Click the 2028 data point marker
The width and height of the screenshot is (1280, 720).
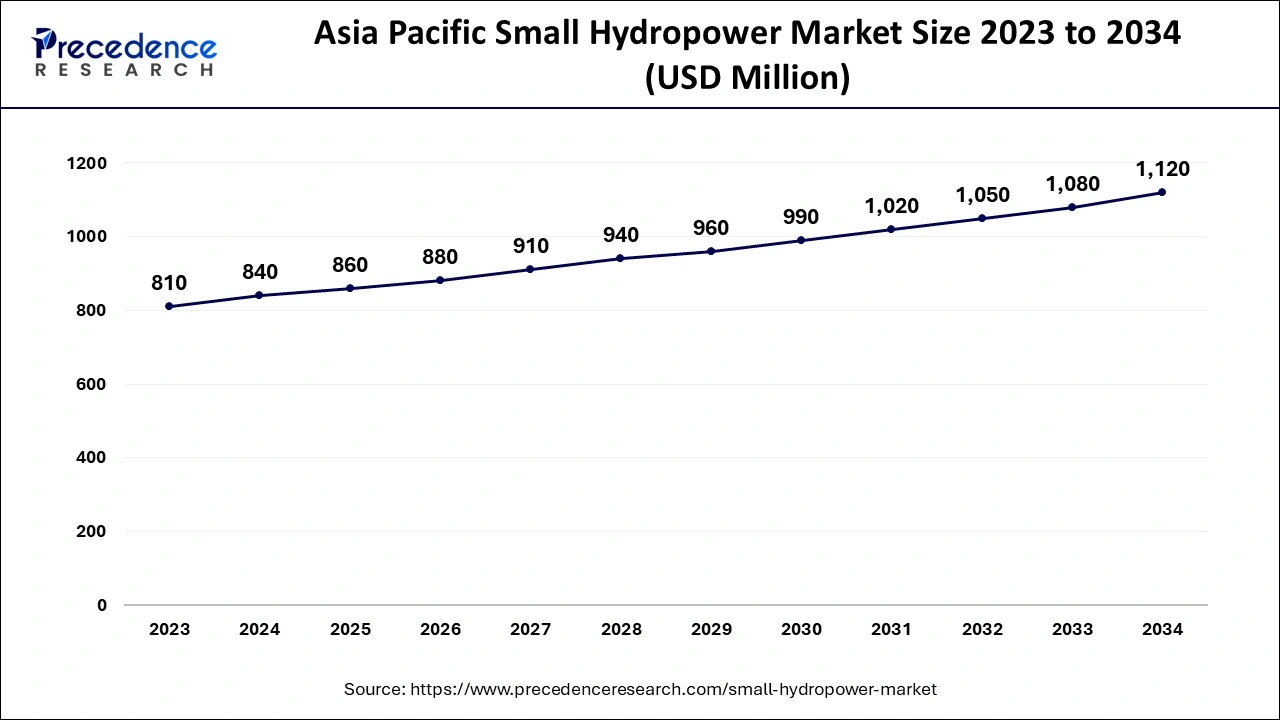pos(620,258)
